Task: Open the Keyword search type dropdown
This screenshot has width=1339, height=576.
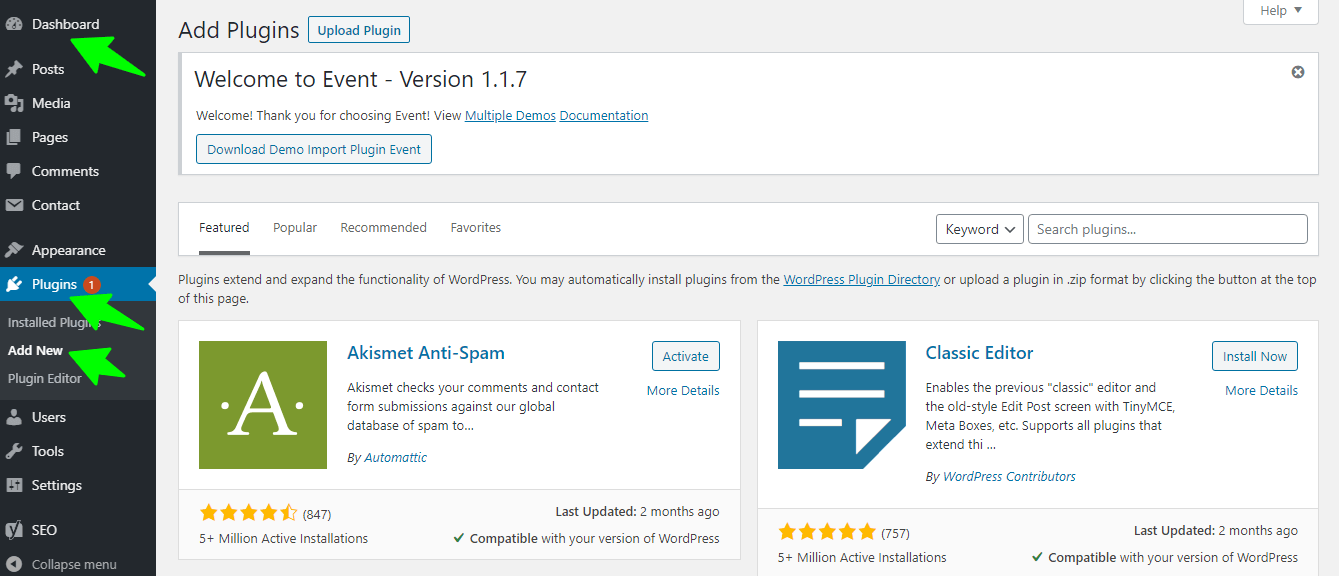Action: point(980,229)
